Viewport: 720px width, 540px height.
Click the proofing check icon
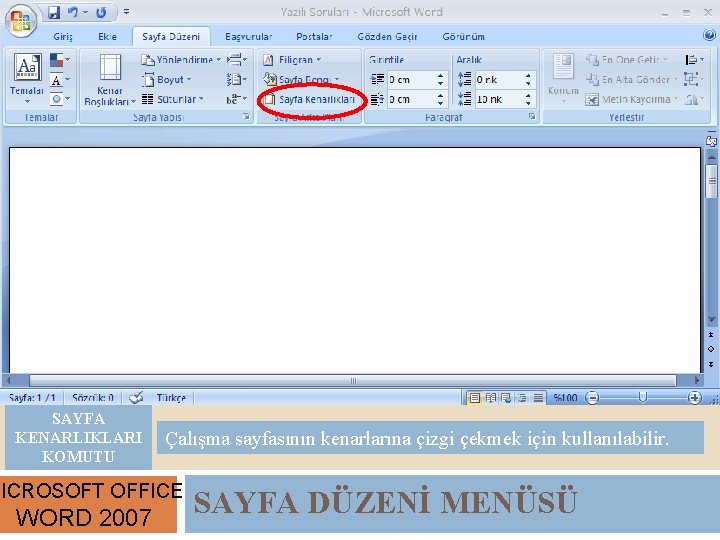click(x=136, y=398)
